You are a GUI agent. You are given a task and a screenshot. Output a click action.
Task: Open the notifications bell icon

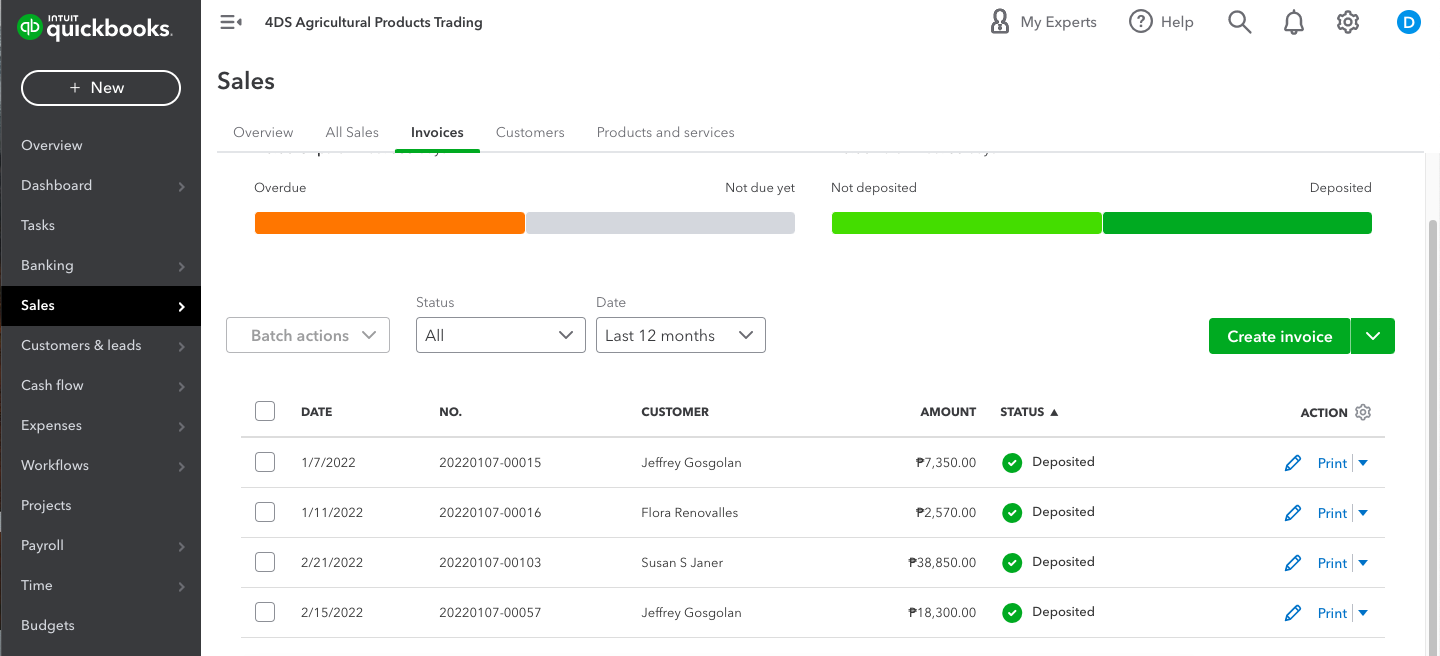click(1294, 22)
